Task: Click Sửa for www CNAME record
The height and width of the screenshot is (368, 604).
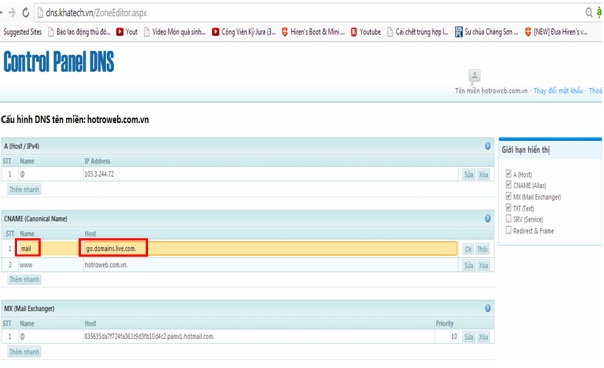Action: coord(468,265)
